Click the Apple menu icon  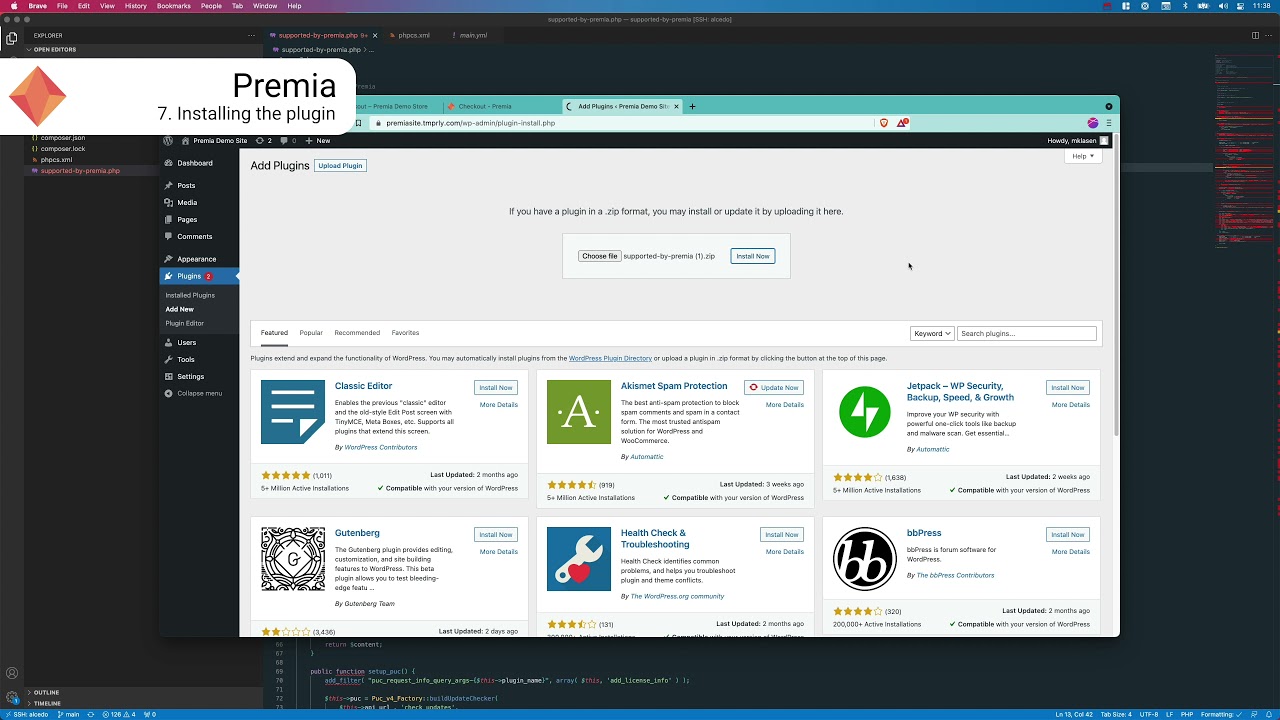pyautogui.click(x=14, y=6)
